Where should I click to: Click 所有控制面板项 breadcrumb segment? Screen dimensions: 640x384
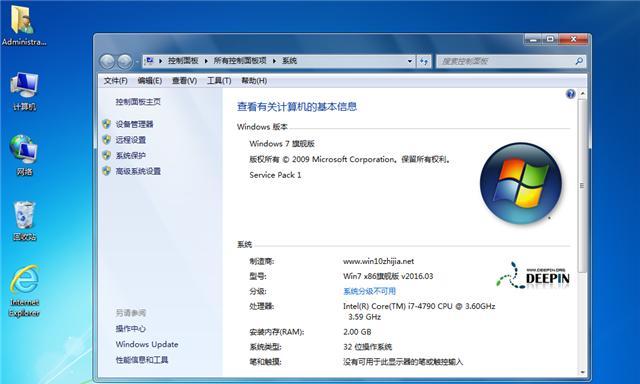[240, 61]
